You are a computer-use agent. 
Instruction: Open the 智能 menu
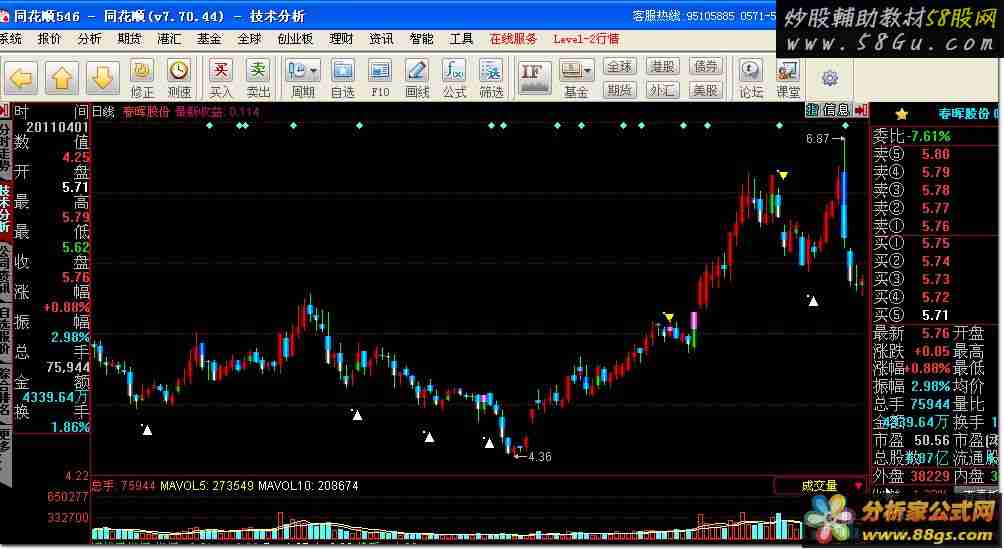tap(421, 39)
